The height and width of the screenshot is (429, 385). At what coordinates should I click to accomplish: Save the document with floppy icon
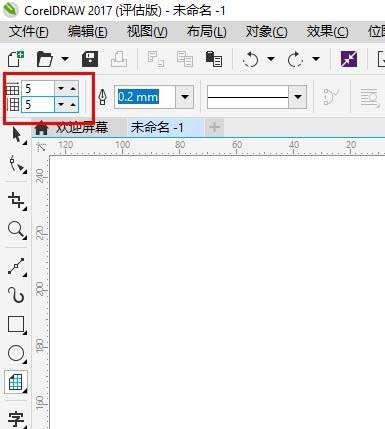pyautogui.click(x=90, y=59)
